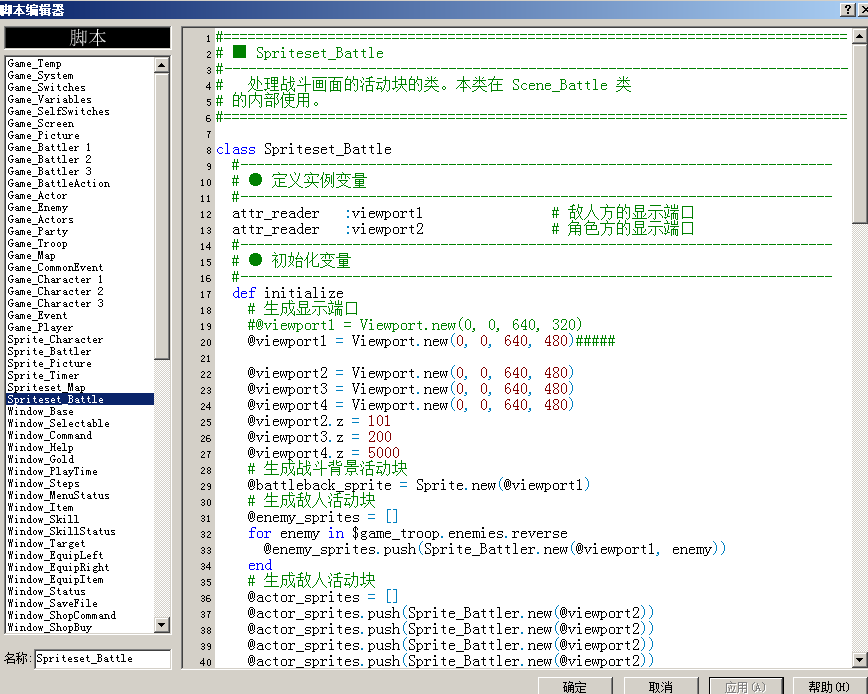The image size is (868, 694).
Task: Select the Game_Battler 3 script
Action: pyautogui.click(x=80, y=172)
